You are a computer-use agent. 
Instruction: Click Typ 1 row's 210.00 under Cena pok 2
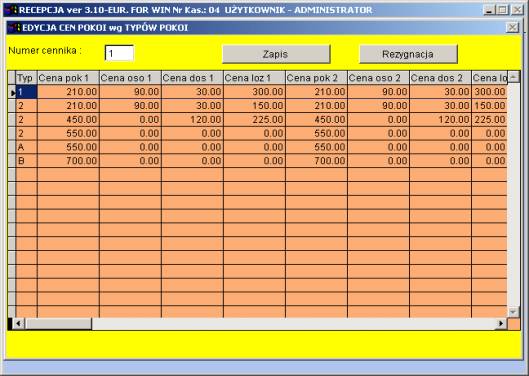tap(316, 92)
